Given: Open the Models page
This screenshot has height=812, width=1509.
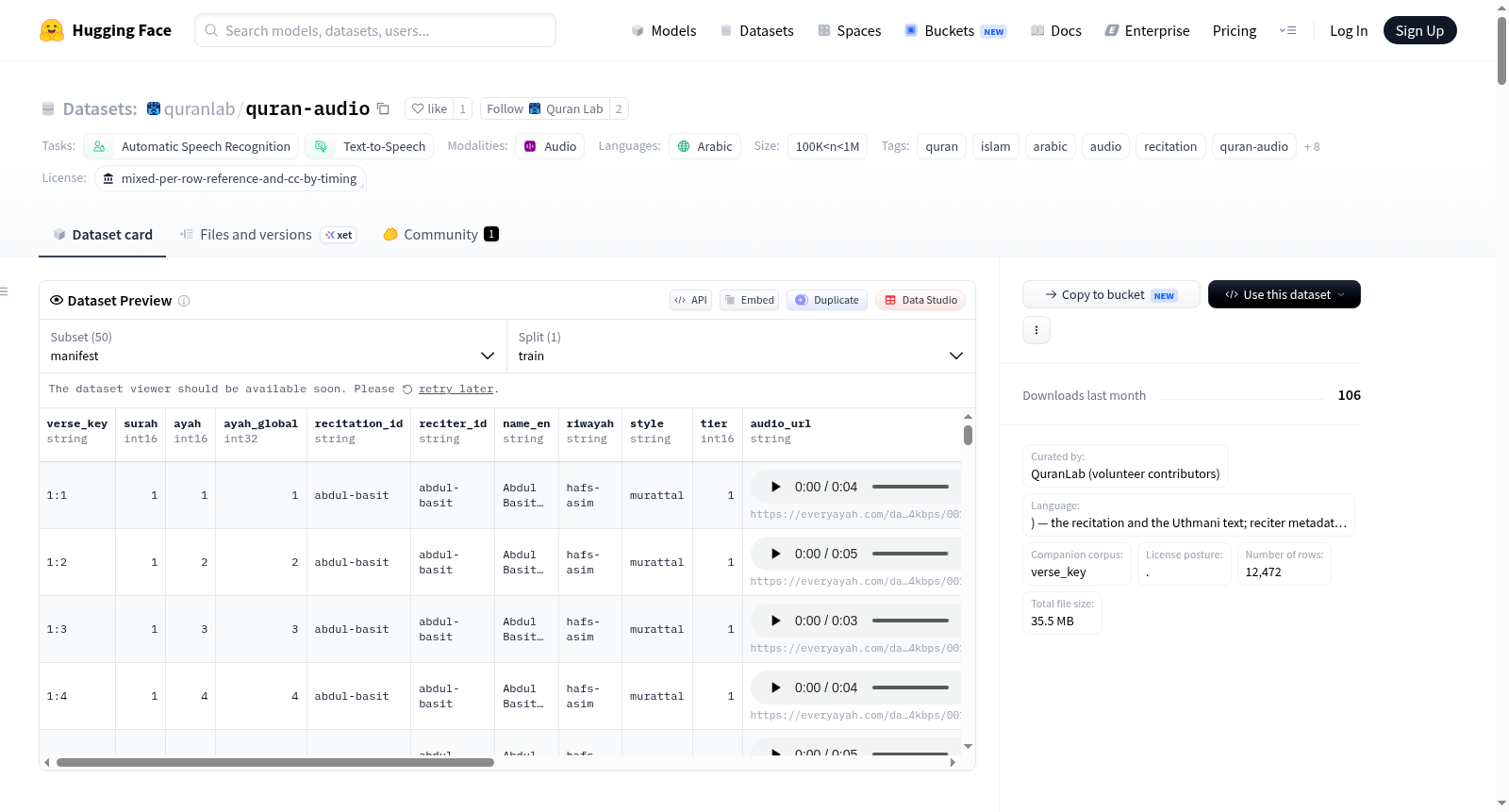Looking at the screenshot, I should (664, 30).
